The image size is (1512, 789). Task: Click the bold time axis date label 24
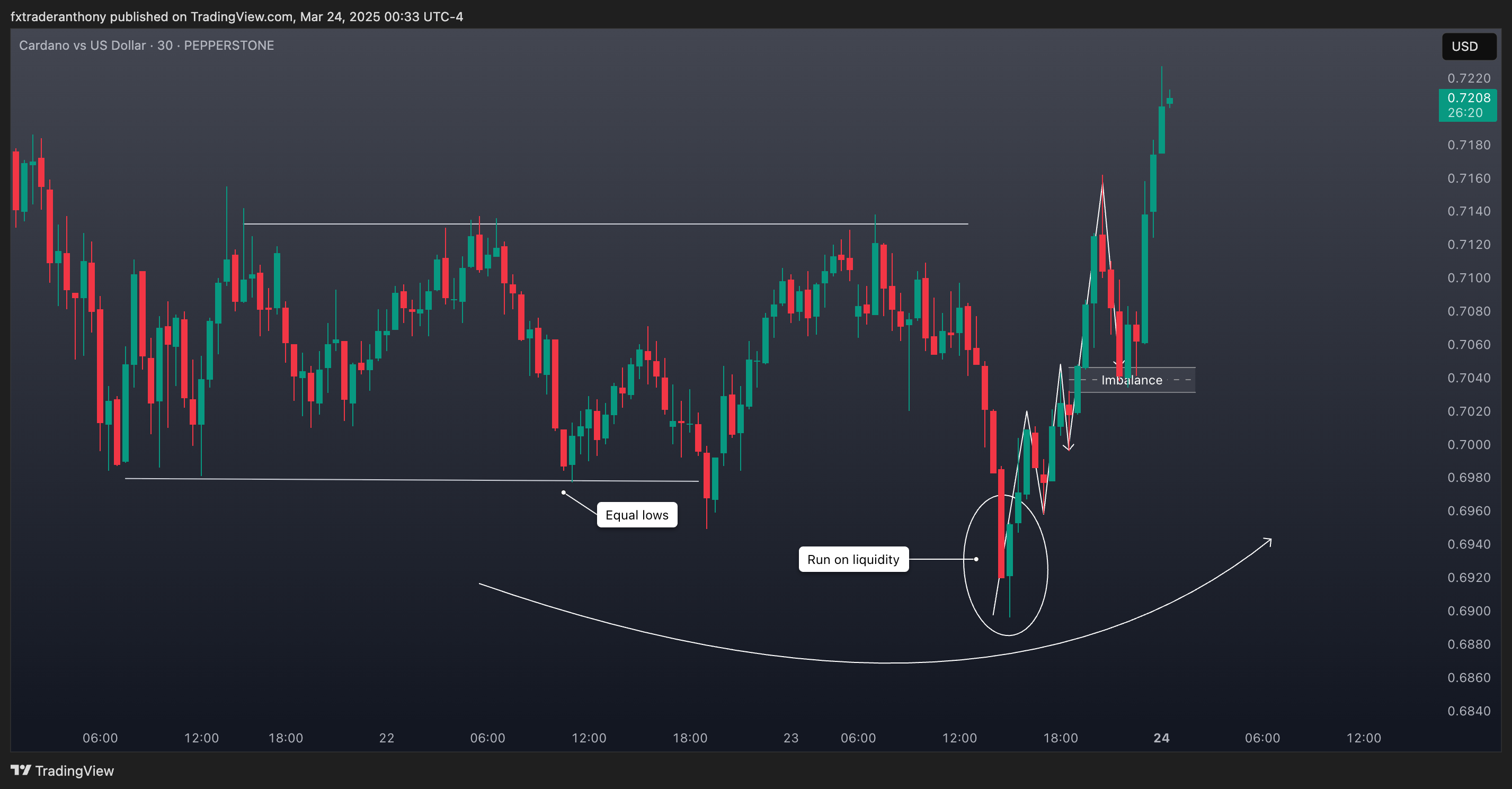click(1161, 738)
